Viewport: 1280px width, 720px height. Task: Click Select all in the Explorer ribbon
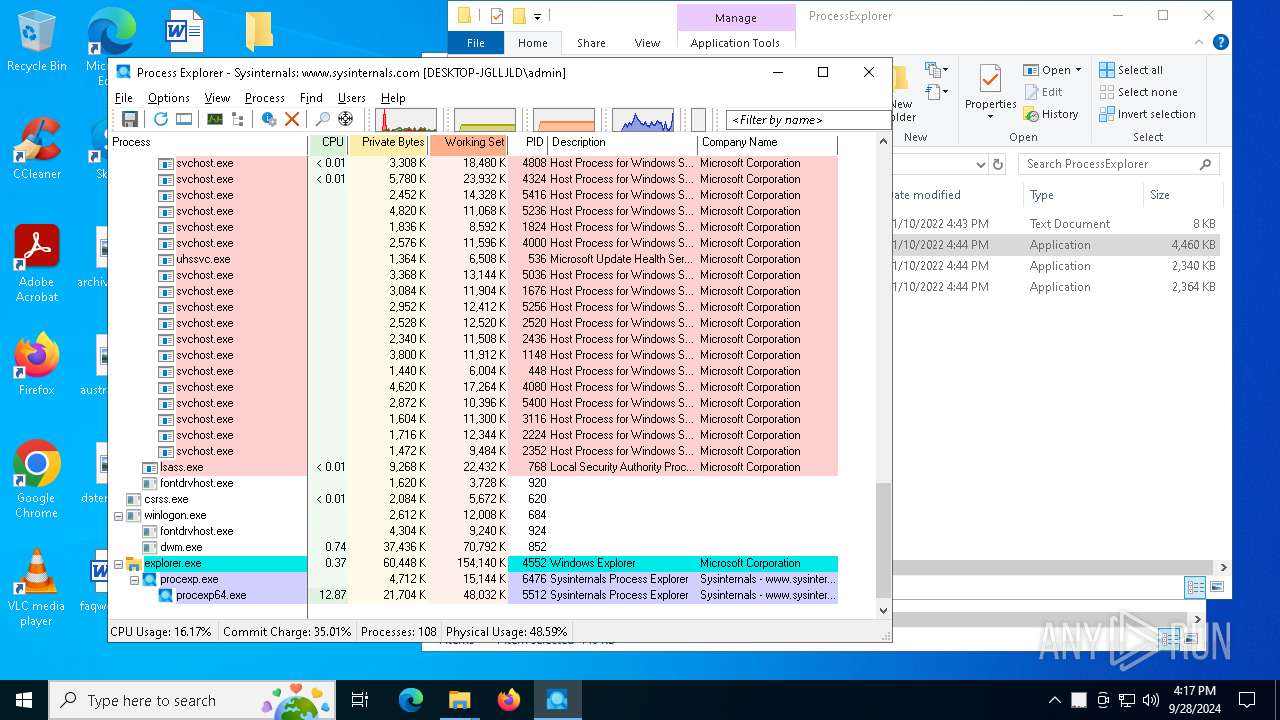(1130, 70)
